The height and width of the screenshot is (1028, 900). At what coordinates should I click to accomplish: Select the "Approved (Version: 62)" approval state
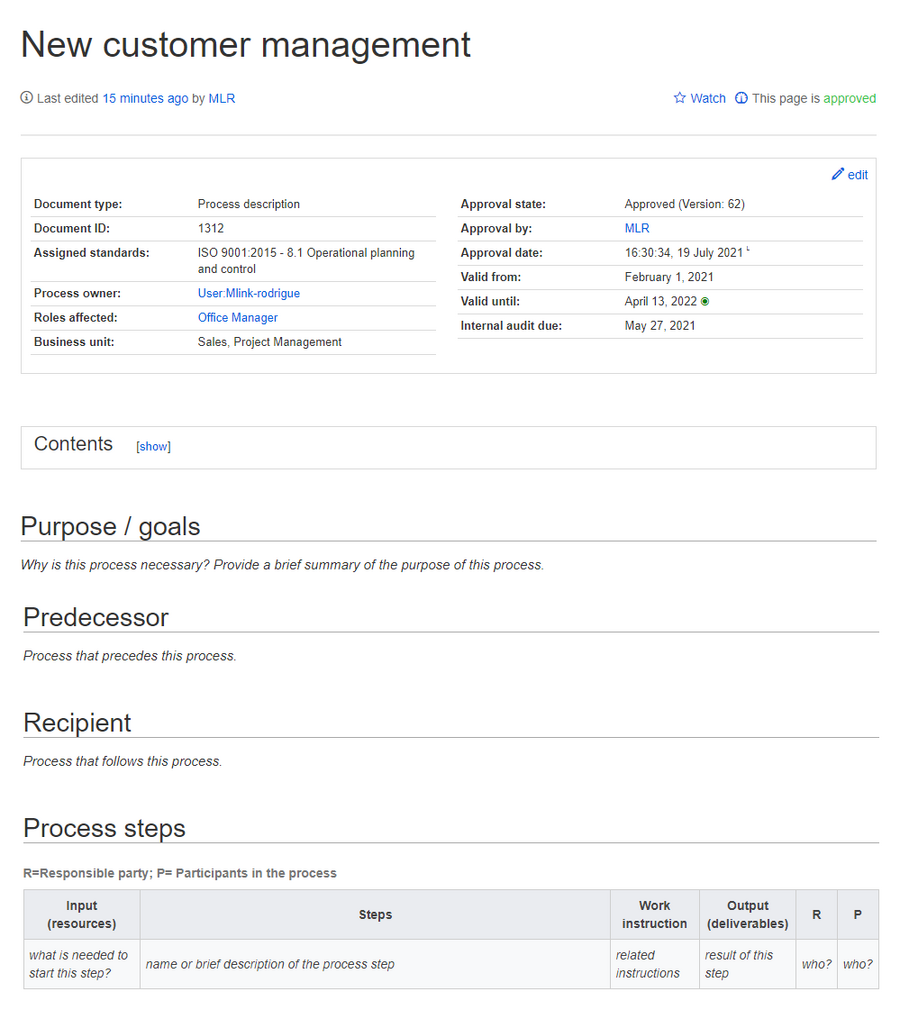[689, 204]
